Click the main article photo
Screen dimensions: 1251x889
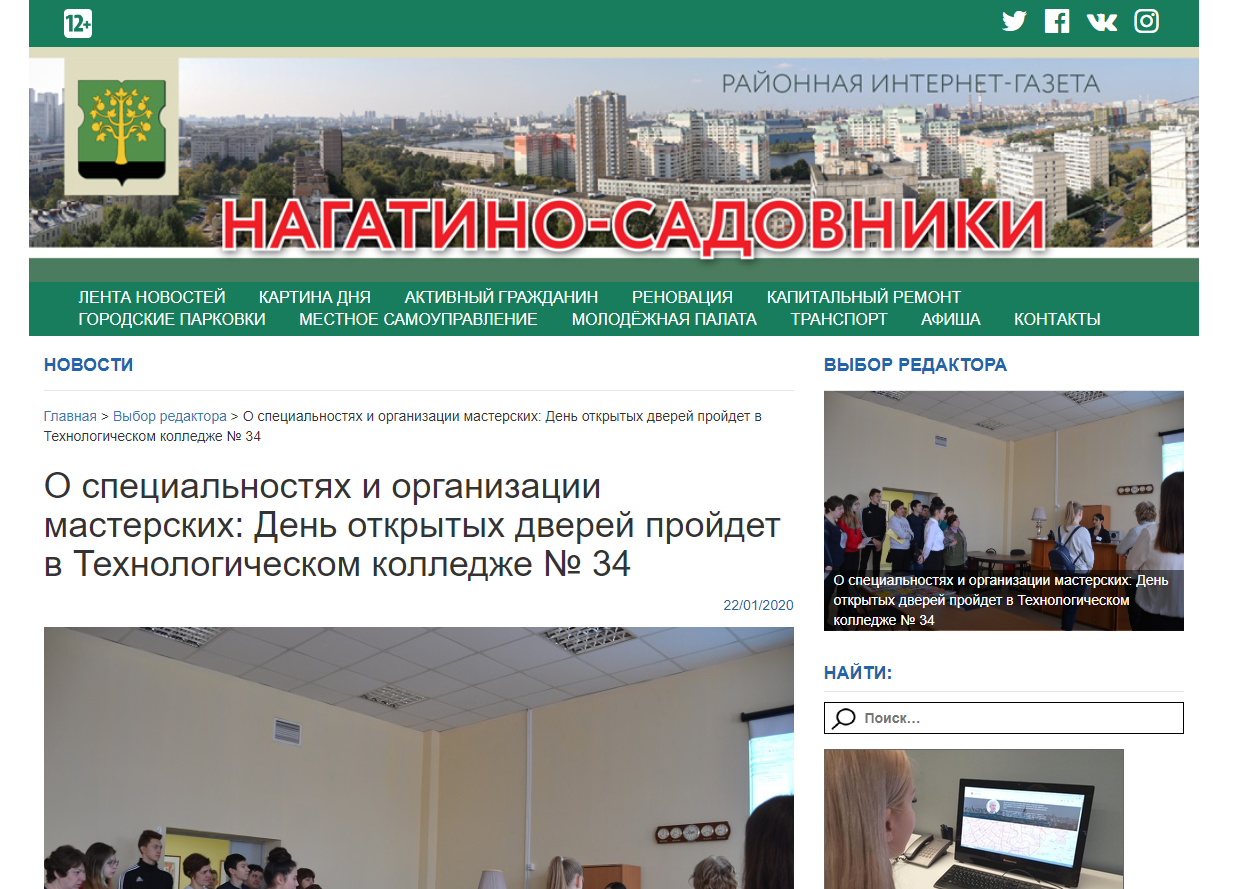[419, 758]
